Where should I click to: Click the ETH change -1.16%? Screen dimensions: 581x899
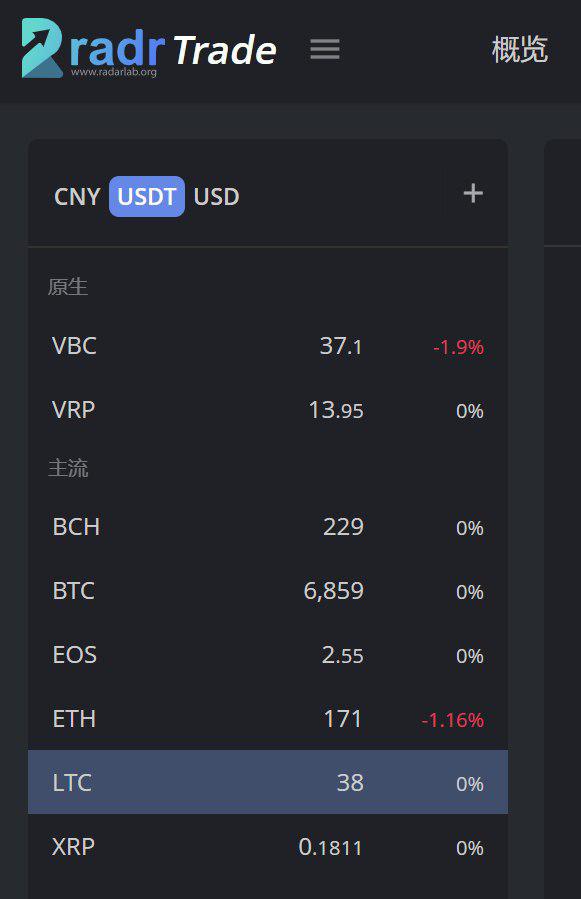click(453, 720)
